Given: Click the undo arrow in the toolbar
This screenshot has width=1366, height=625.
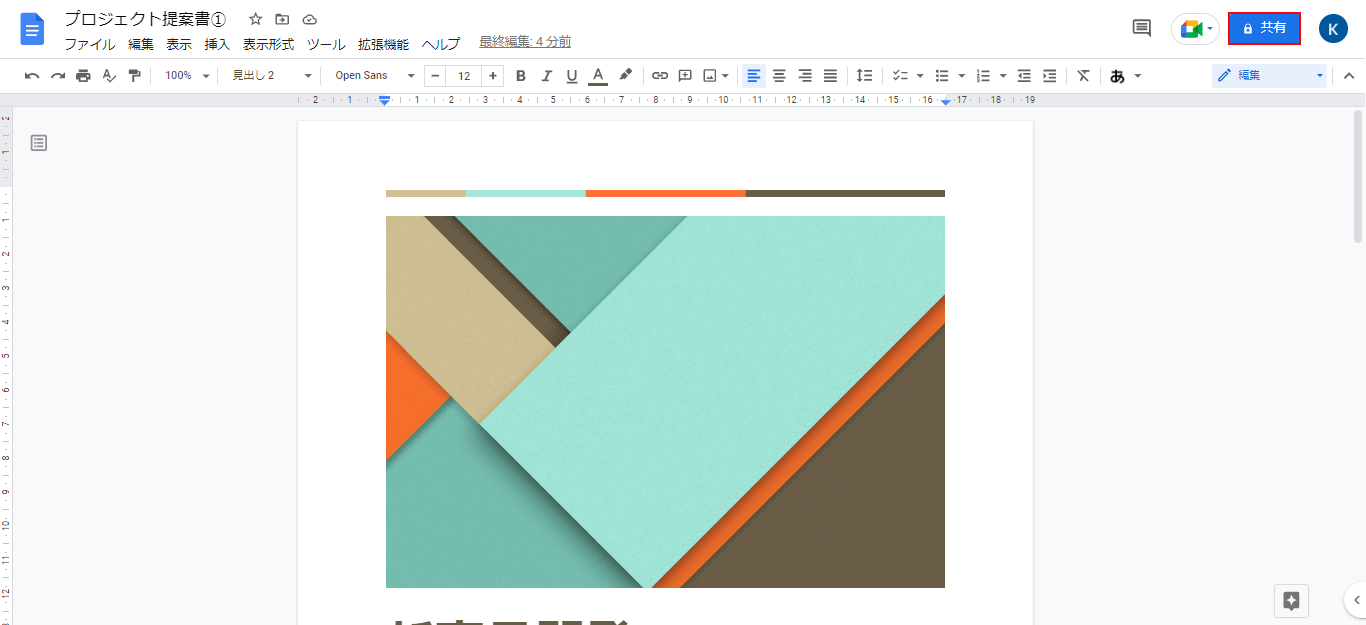Looking at the screenshot, I should pyautogui.click(x=32, y=75).
